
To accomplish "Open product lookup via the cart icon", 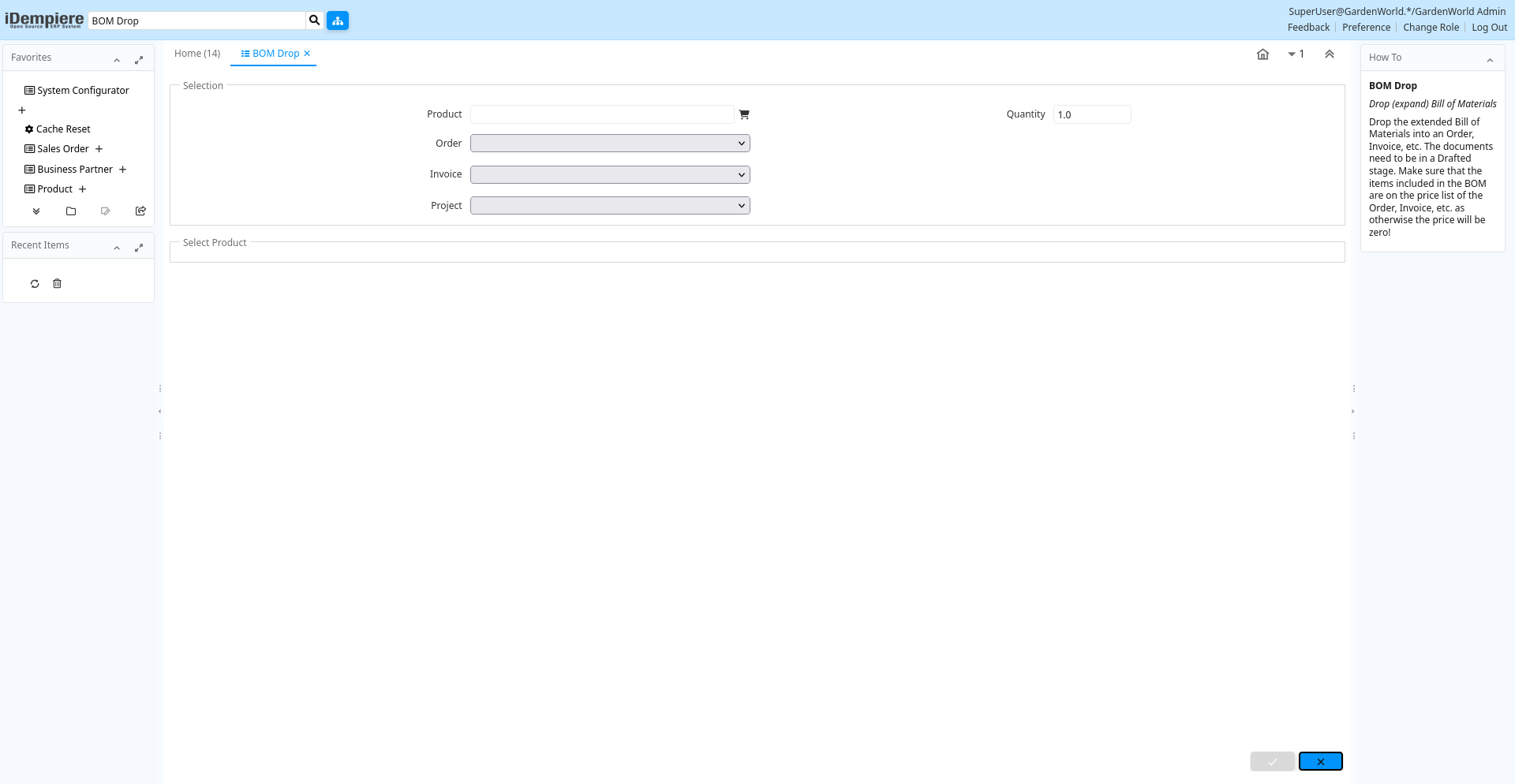I will [x=743, y=114].
